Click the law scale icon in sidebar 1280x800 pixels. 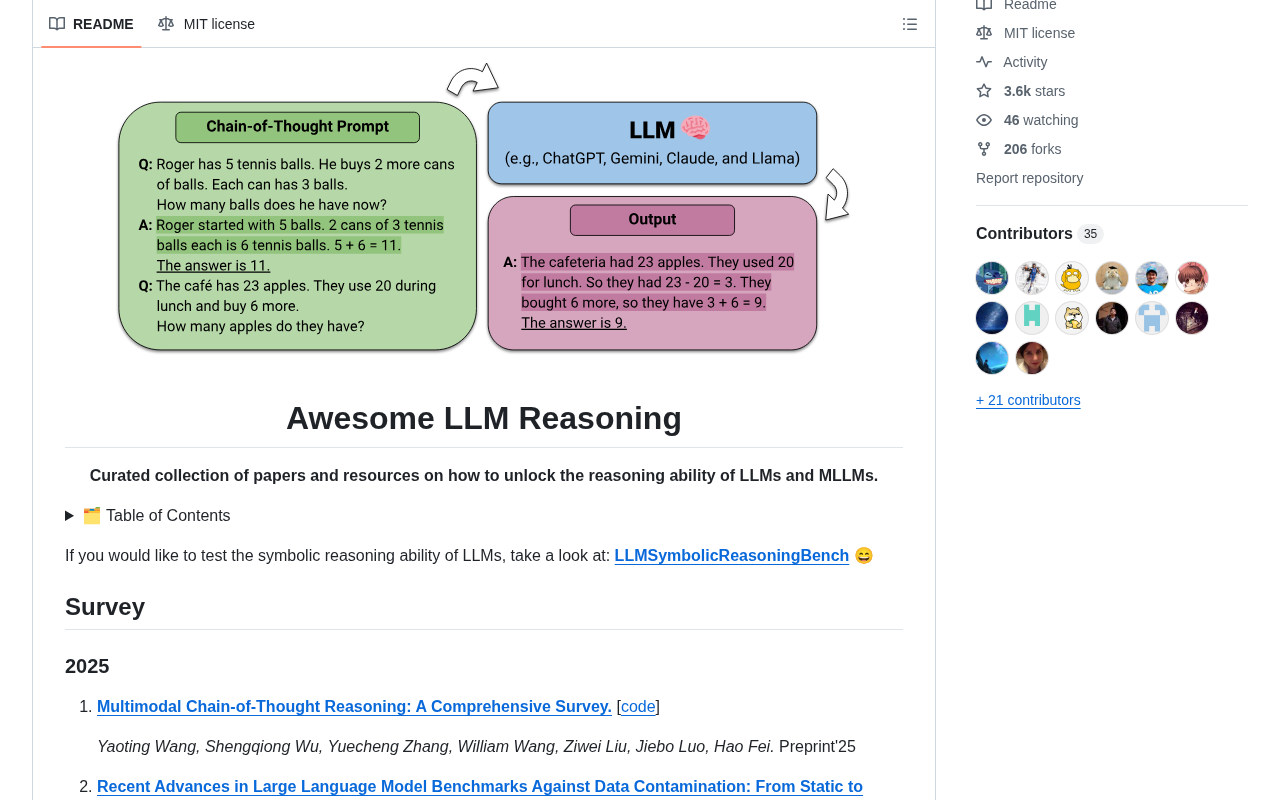[x=984, y=33]
